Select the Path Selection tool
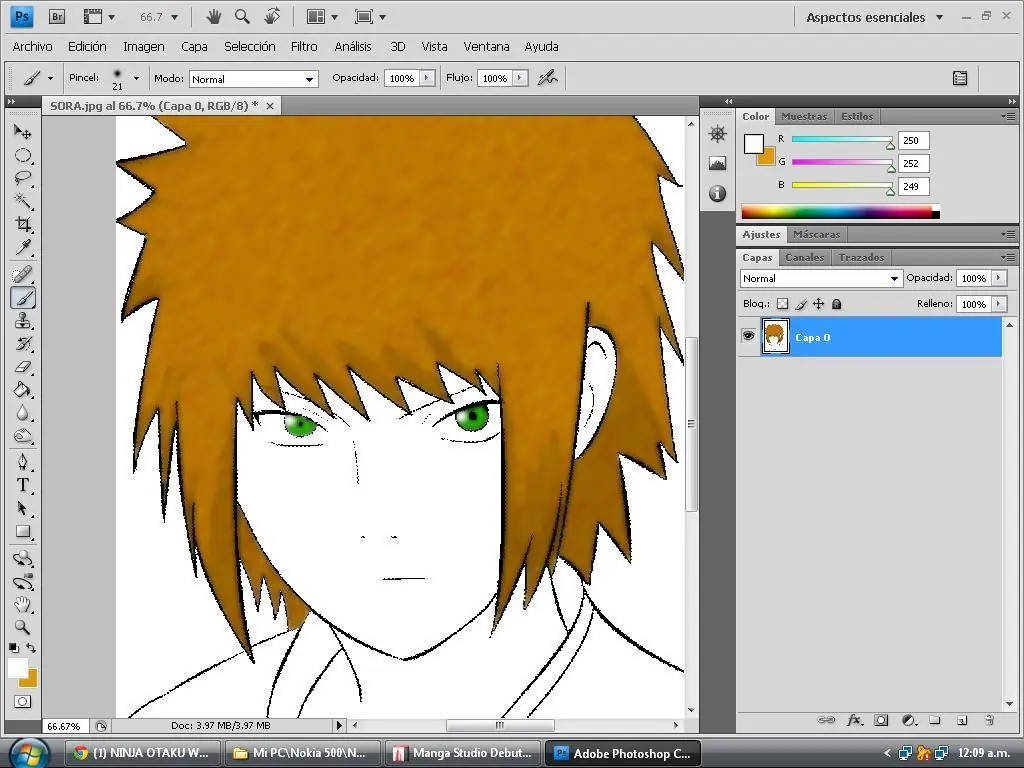 pos(23,508)
